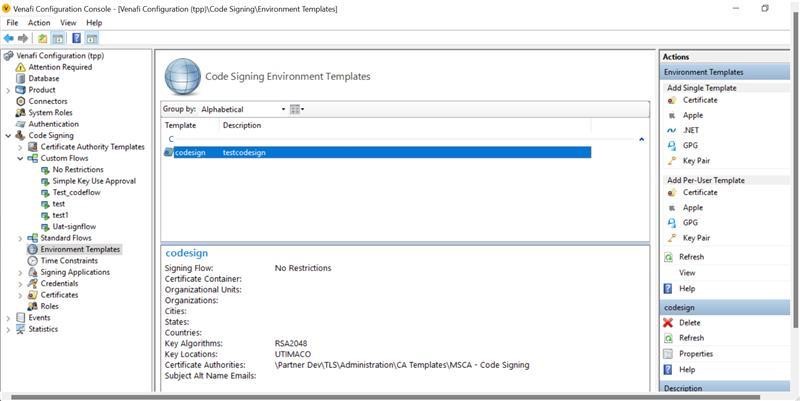The height and width of the screenshot is (401, 800).
Task: Add Single Template GPG action
Action: (x=690, y=146)
